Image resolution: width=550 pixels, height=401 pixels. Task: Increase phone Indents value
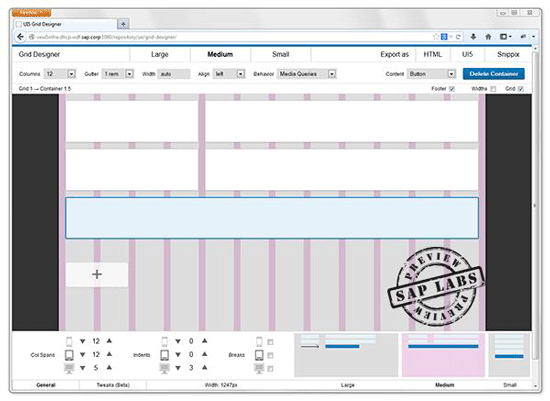pyautogui.click(x=204, y=341)
